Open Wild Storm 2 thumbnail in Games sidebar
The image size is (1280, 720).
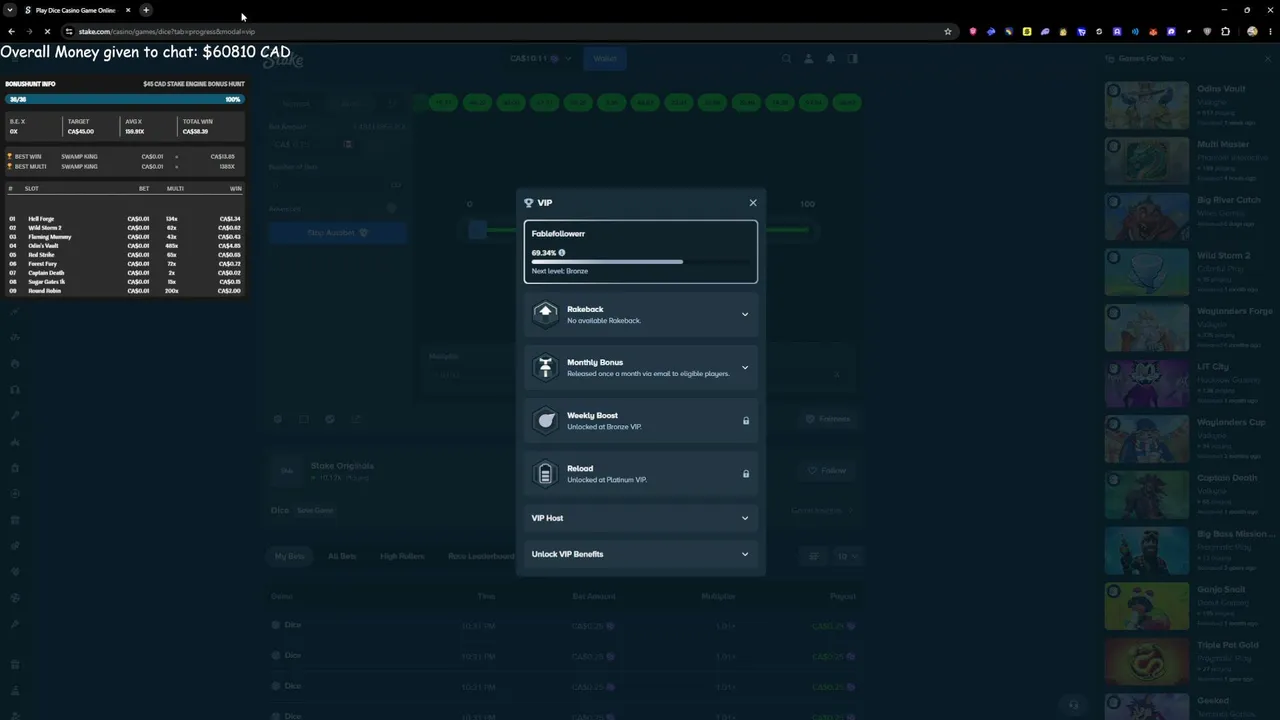[1147, 272]
